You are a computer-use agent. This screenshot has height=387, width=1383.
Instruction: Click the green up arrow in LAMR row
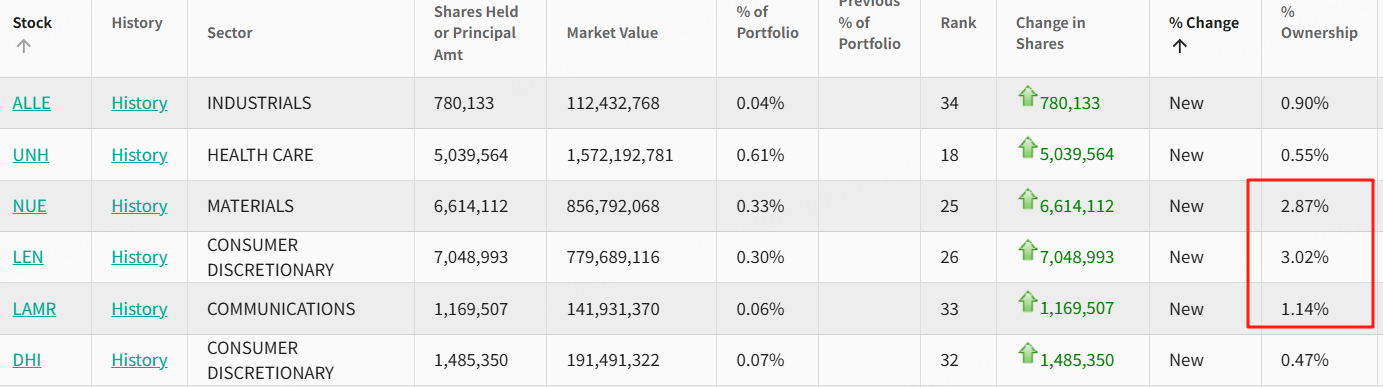[1027, 303]
